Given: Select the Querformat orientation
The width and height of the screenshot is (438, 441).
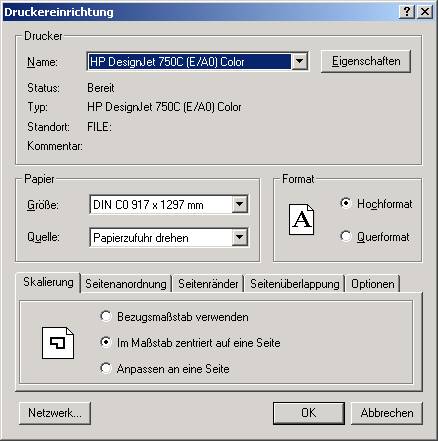Looking at the screenshot, I should [x=346, y=237].
